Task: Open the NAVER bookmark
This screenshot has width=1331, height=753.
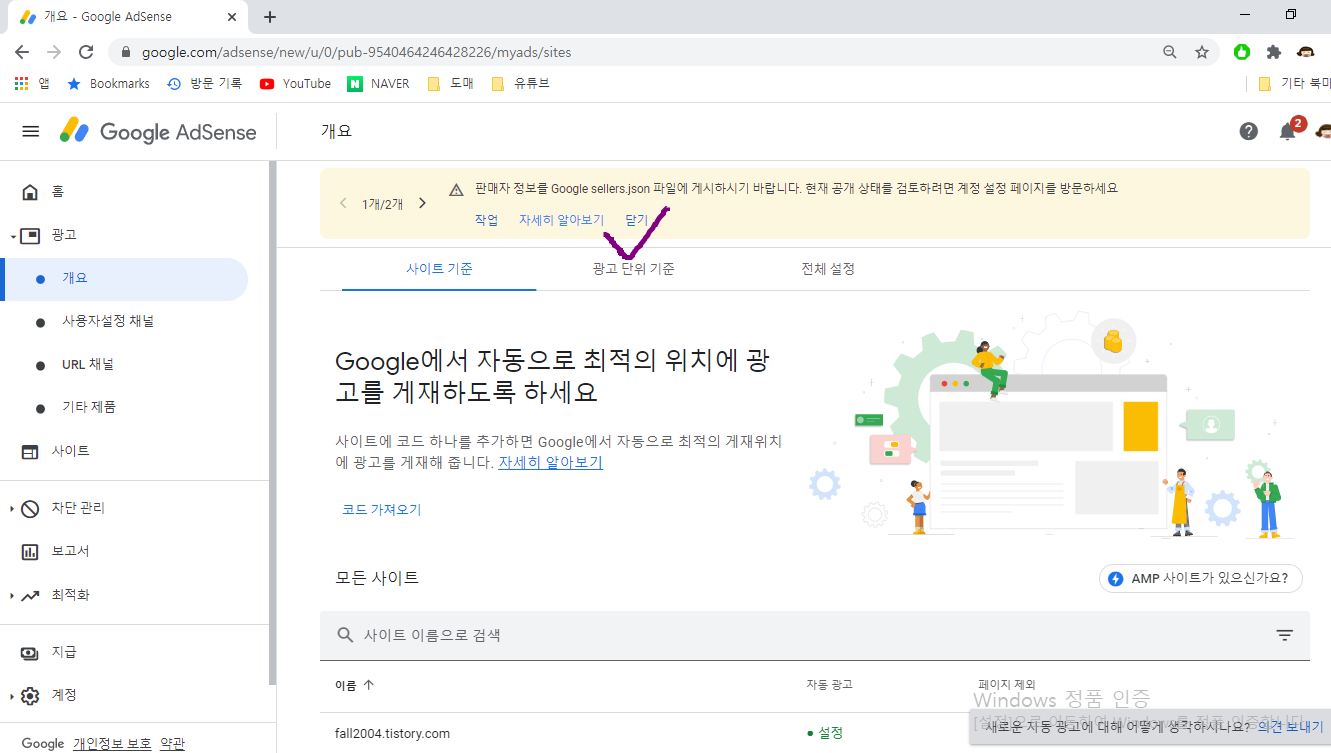Action: [x=379, y=84]
